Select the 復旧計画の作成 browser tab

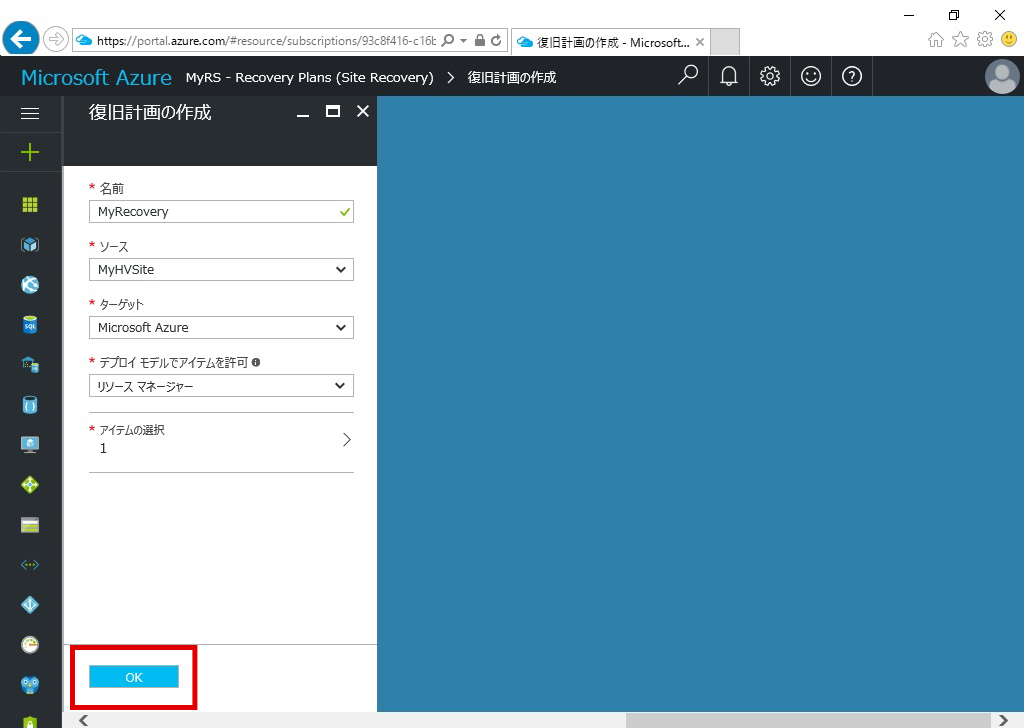[611, 42]
